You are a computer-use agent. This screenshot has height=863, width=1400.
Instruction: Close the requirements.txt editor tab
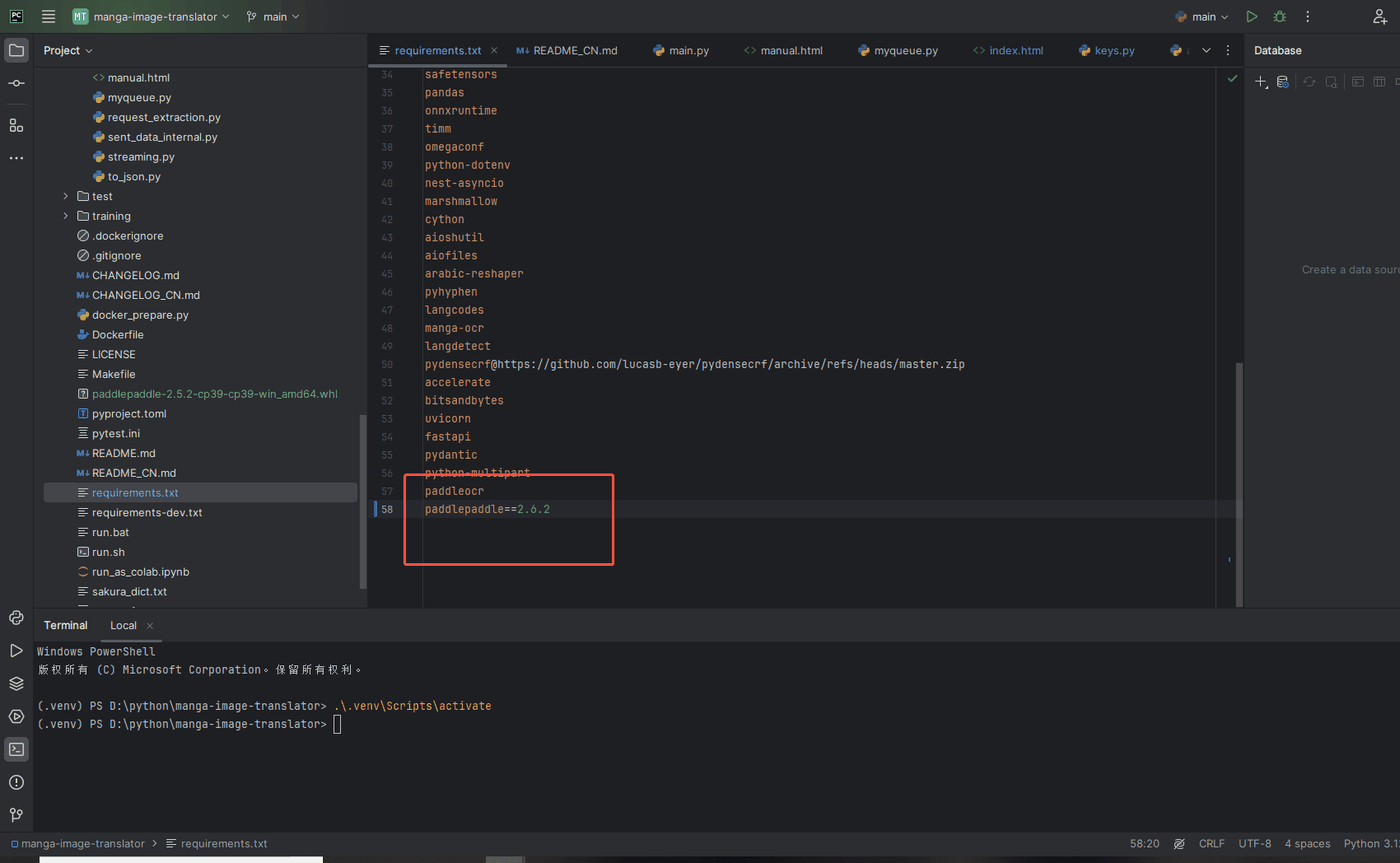click(494, 50)
